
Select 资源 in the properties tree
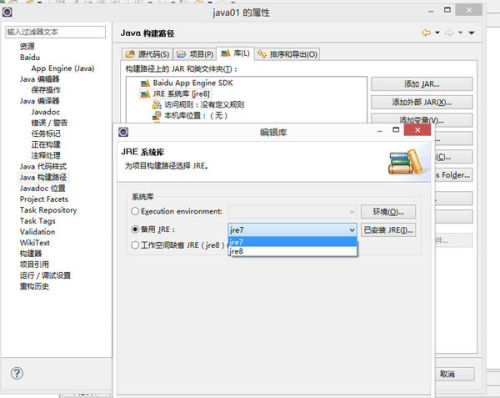pyautogui.click(x=27, y=46)
